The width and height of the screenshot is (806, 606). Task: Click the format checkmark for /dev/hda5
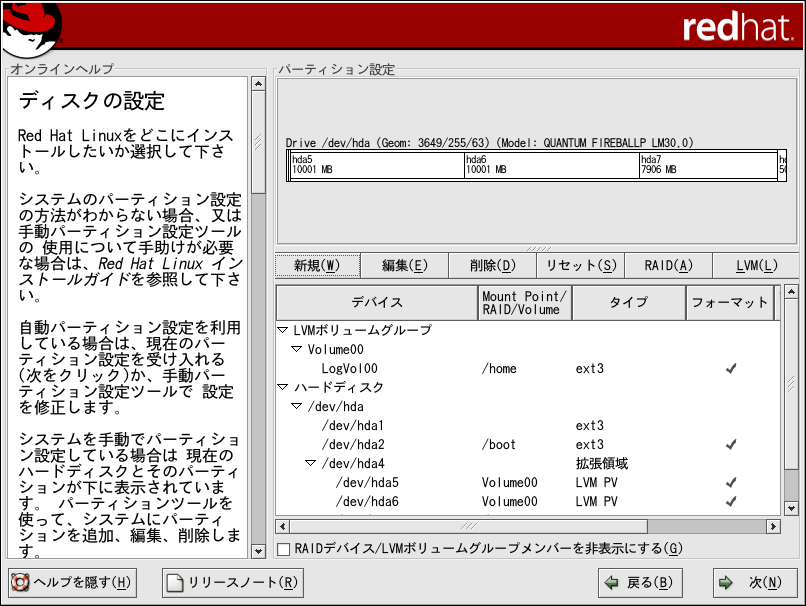[x=731, y=482]
